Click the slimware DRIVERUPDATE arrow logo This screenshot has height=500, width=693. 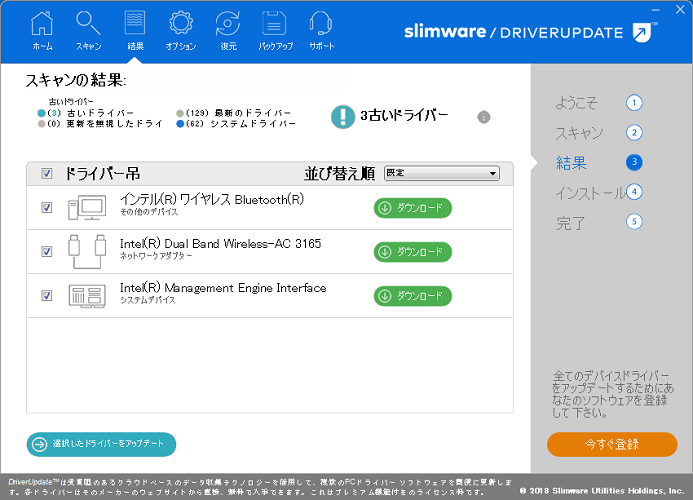pos(642,32)
